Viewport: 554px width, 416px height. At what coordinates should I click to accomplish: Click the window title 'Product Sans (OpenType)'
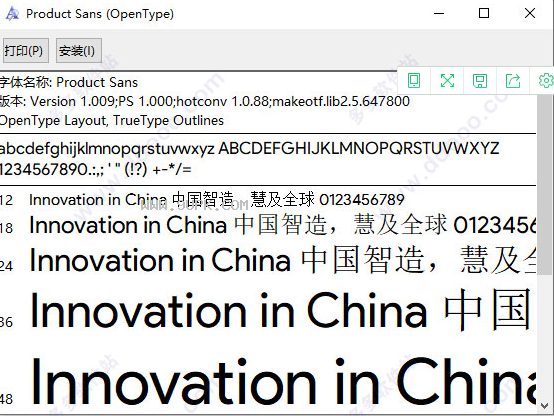point(100,14)
